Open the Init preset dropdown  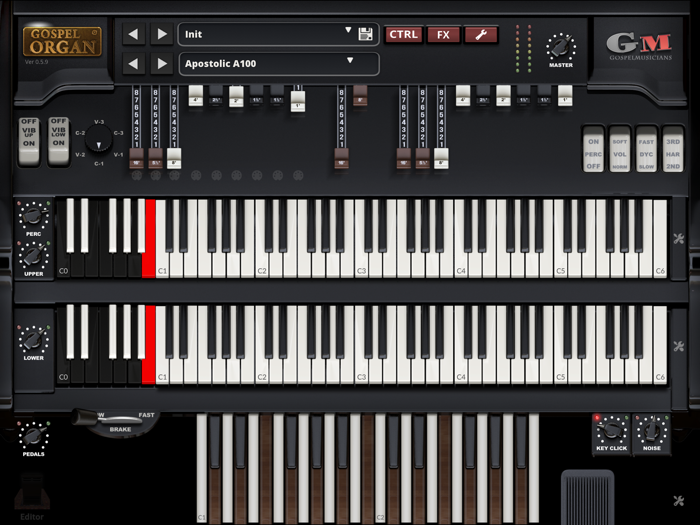[279, 34]
